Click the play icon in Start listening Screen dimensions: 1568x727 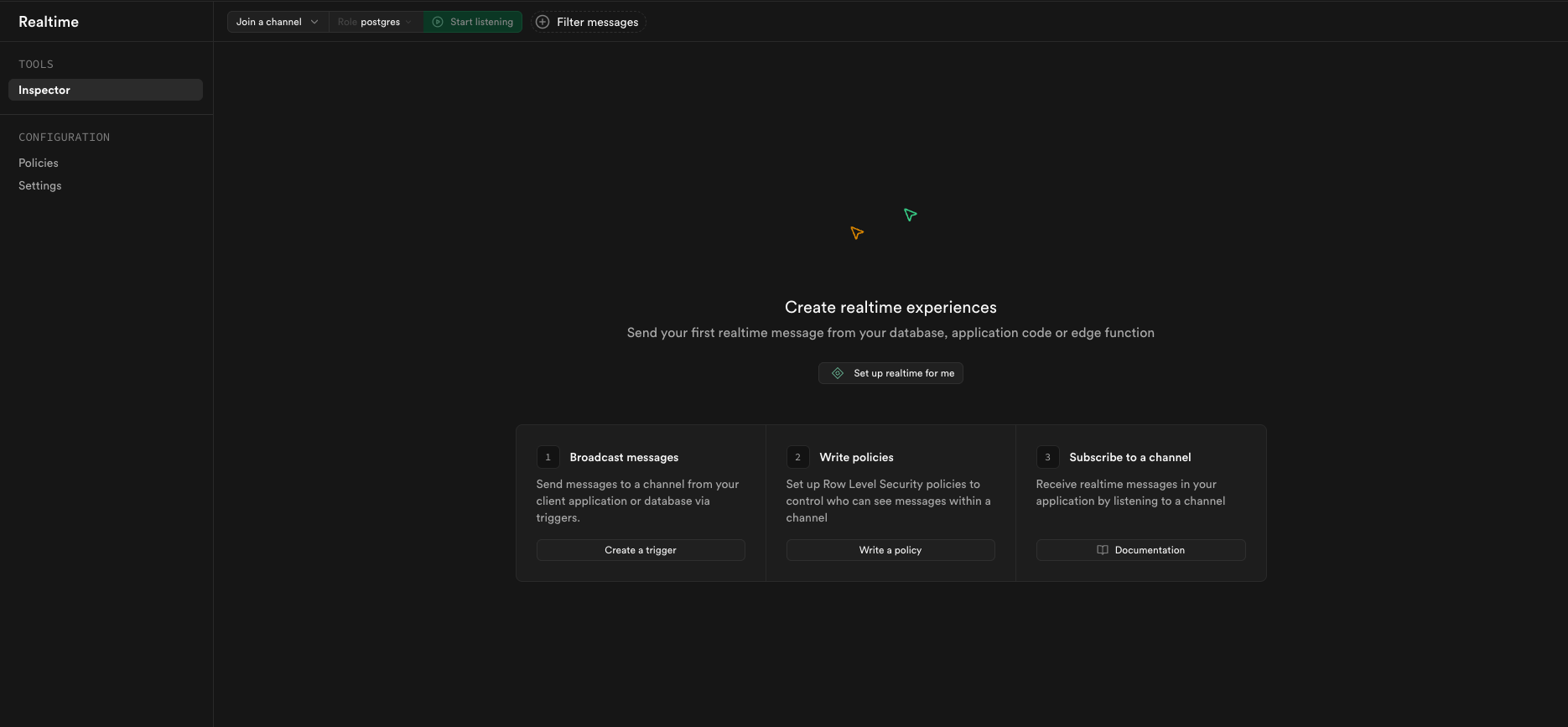tap(438, 22)
